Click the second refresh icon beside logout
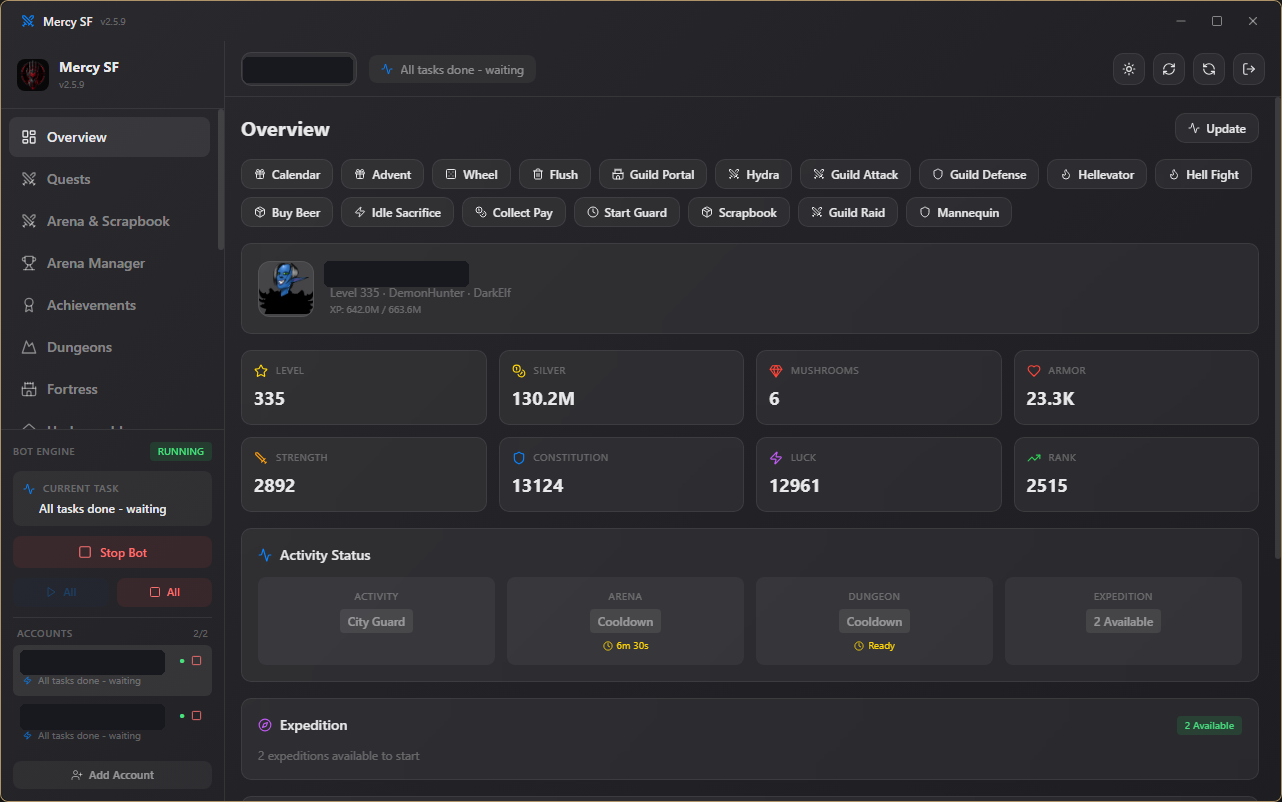The width and height of the screenshot is (1282, 802). (1209, 69)
